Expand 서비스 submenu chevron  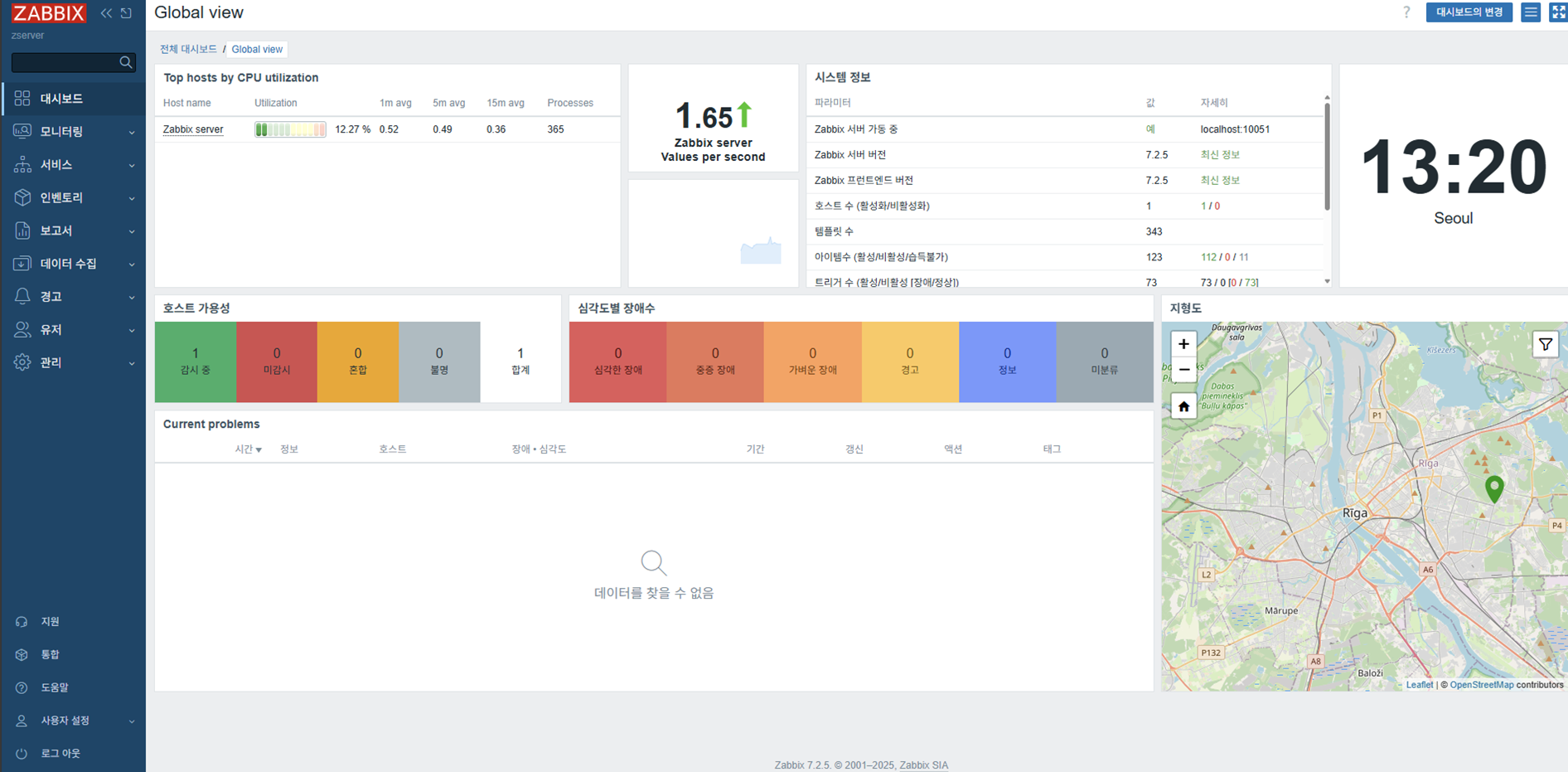pyautogui.click(x=131, y=166)
